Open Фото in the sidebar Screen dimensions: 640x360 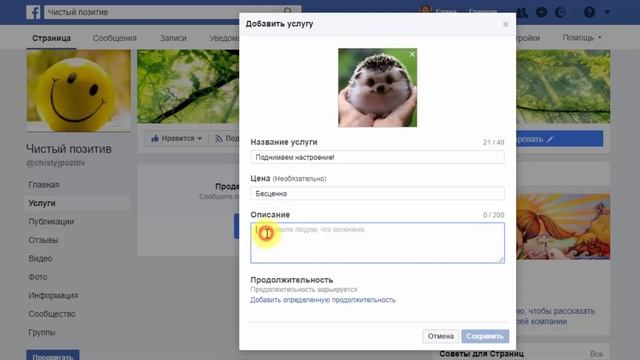[x=38, y=277]
